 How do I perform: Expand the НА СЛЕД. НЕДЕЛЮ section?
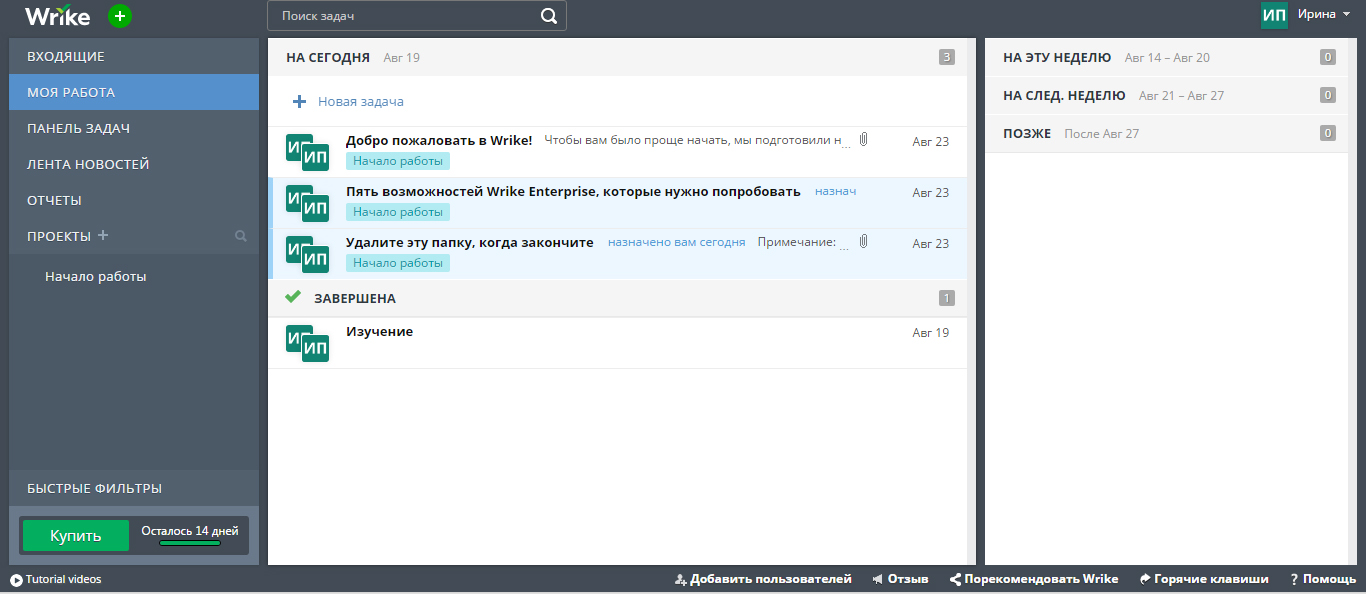tap(1166, 96)
